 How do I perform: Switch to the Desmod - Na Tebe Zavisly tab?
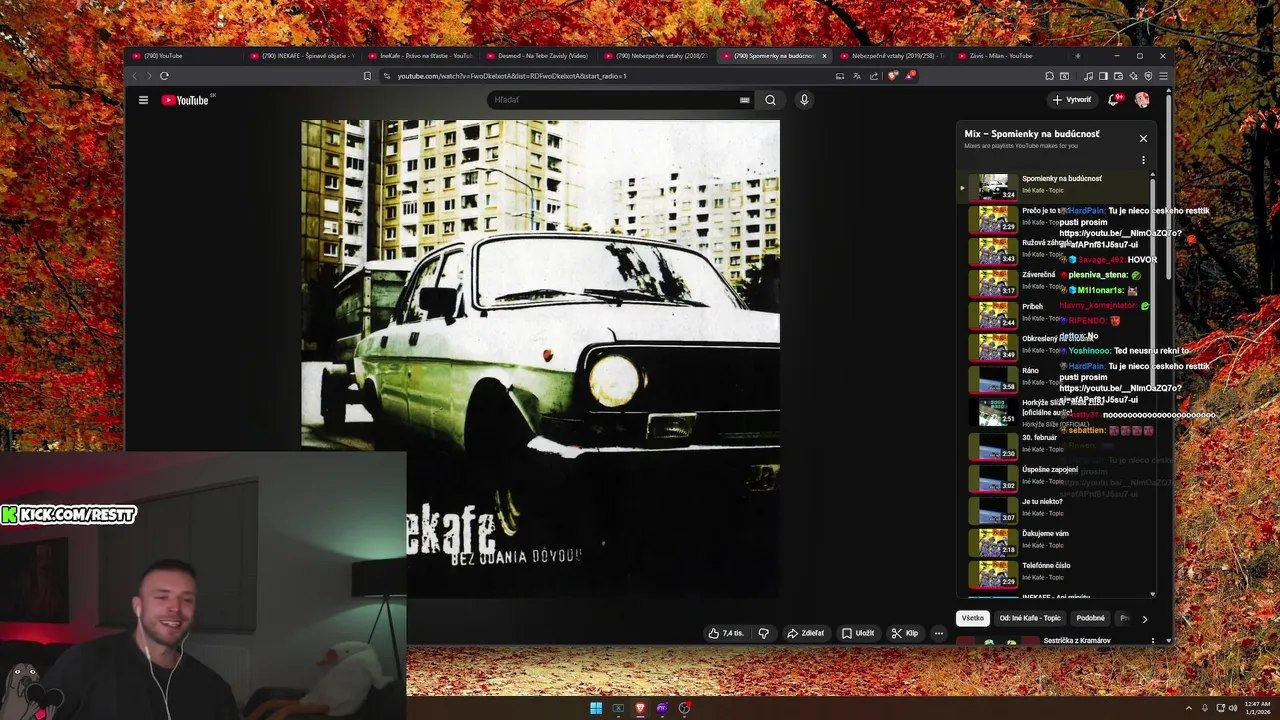pos(538,56)
